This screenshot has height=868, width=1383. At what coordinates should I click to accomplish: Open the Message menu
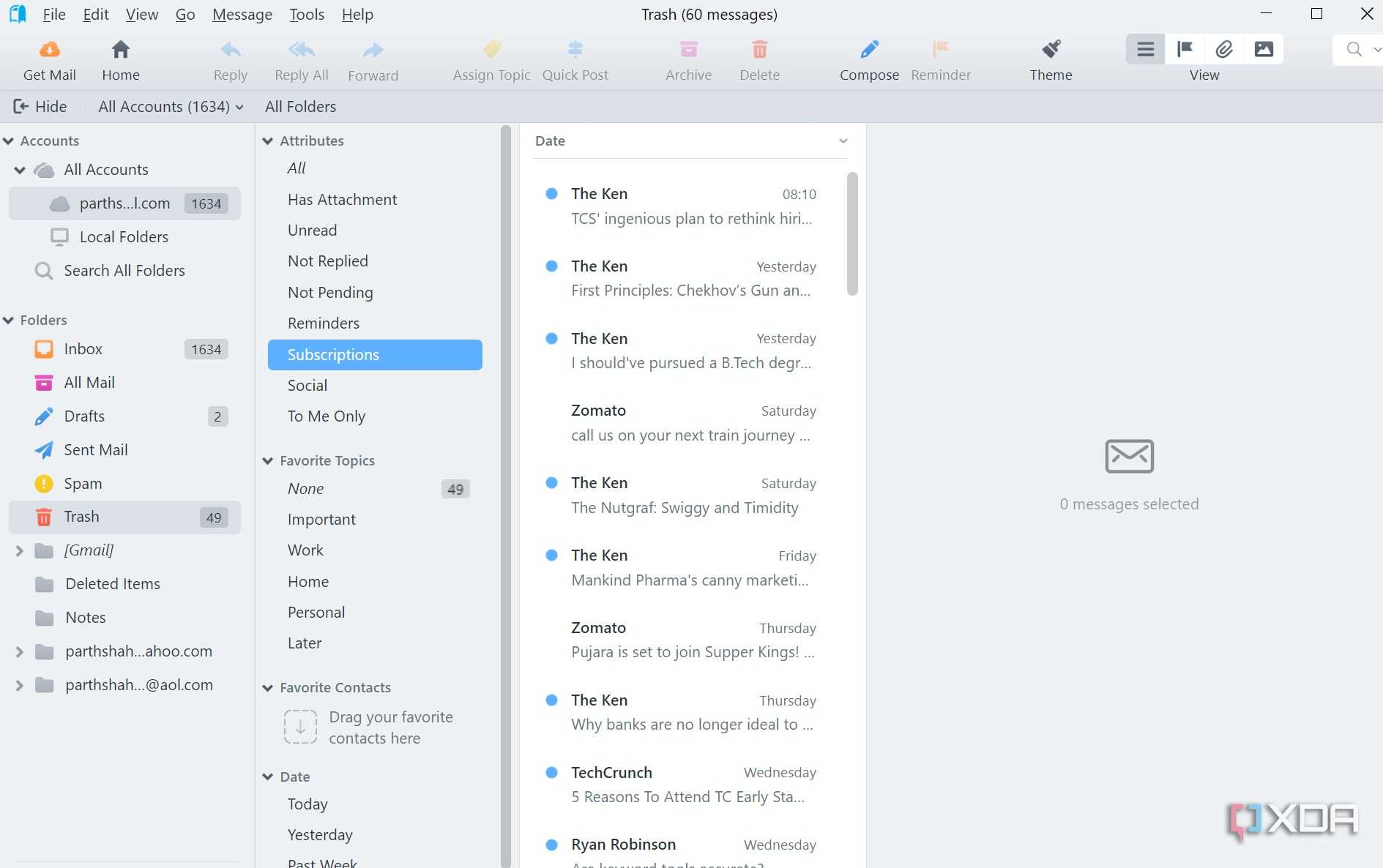click(242, 15)
